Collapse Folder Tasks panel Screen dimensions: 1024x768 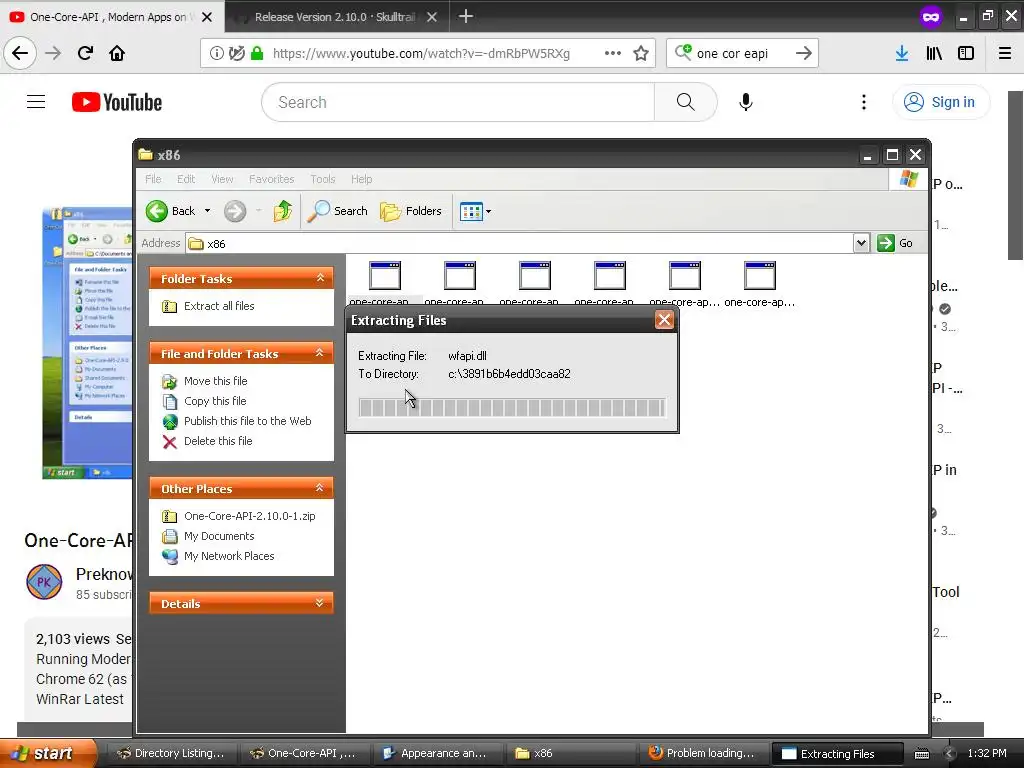pyautogui.click(x=320, y=278)
